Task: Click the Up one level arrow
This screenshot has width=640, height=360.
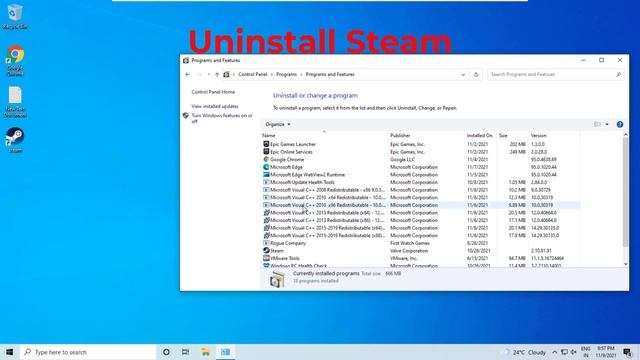Action: pos(217,74)
